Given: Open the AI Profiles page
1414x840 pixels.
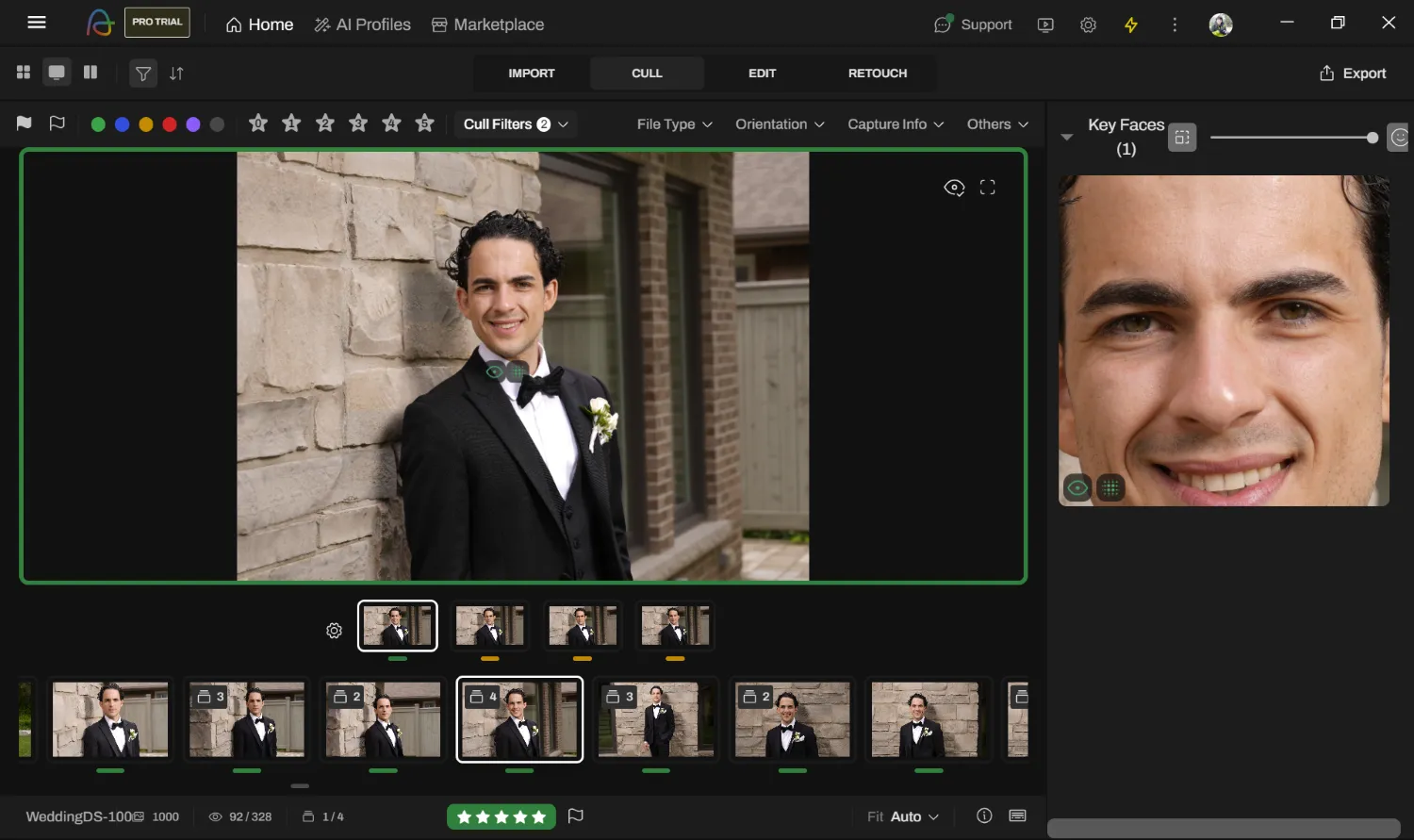Looking at the screenshot, I should (x=362, y=25).
